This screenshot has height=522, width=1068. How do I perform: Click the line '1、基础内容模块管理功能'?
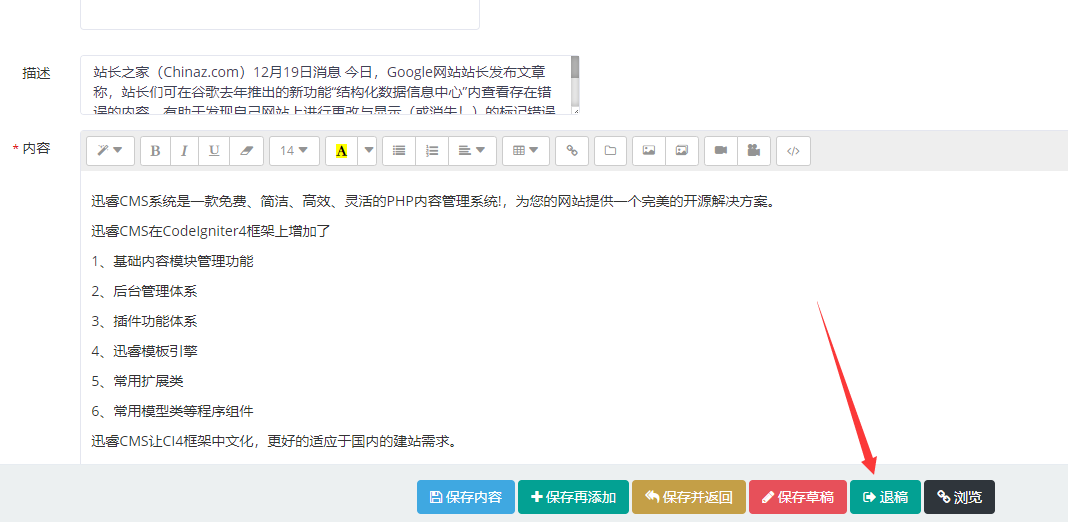pyautogui.click(x=172, y=261)
